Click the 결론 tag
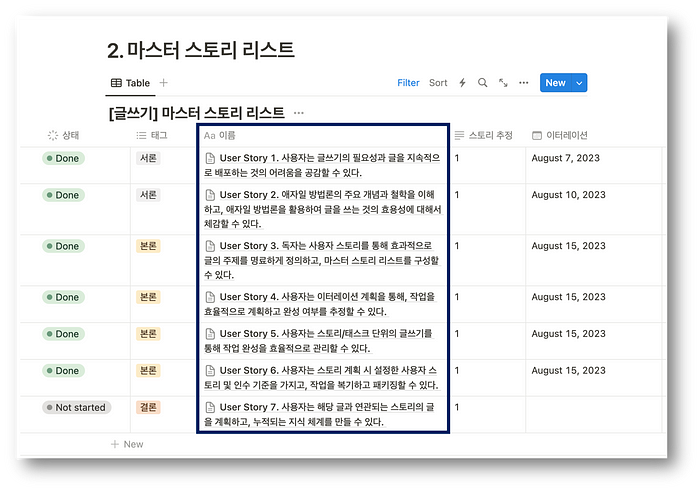The height and width of the screenshot is (492, 700). coord(148,408)
